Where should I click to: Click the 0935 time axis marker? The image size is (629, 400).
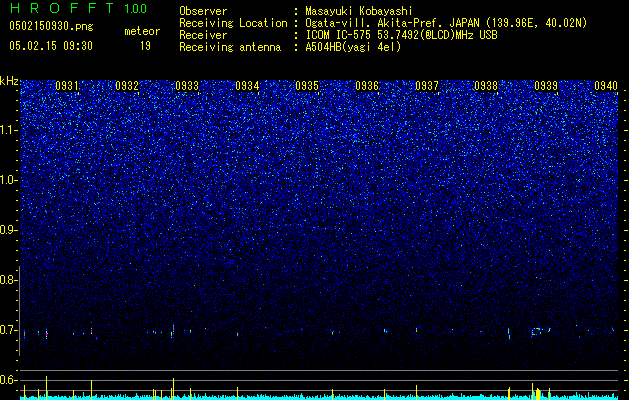point(307,86)
